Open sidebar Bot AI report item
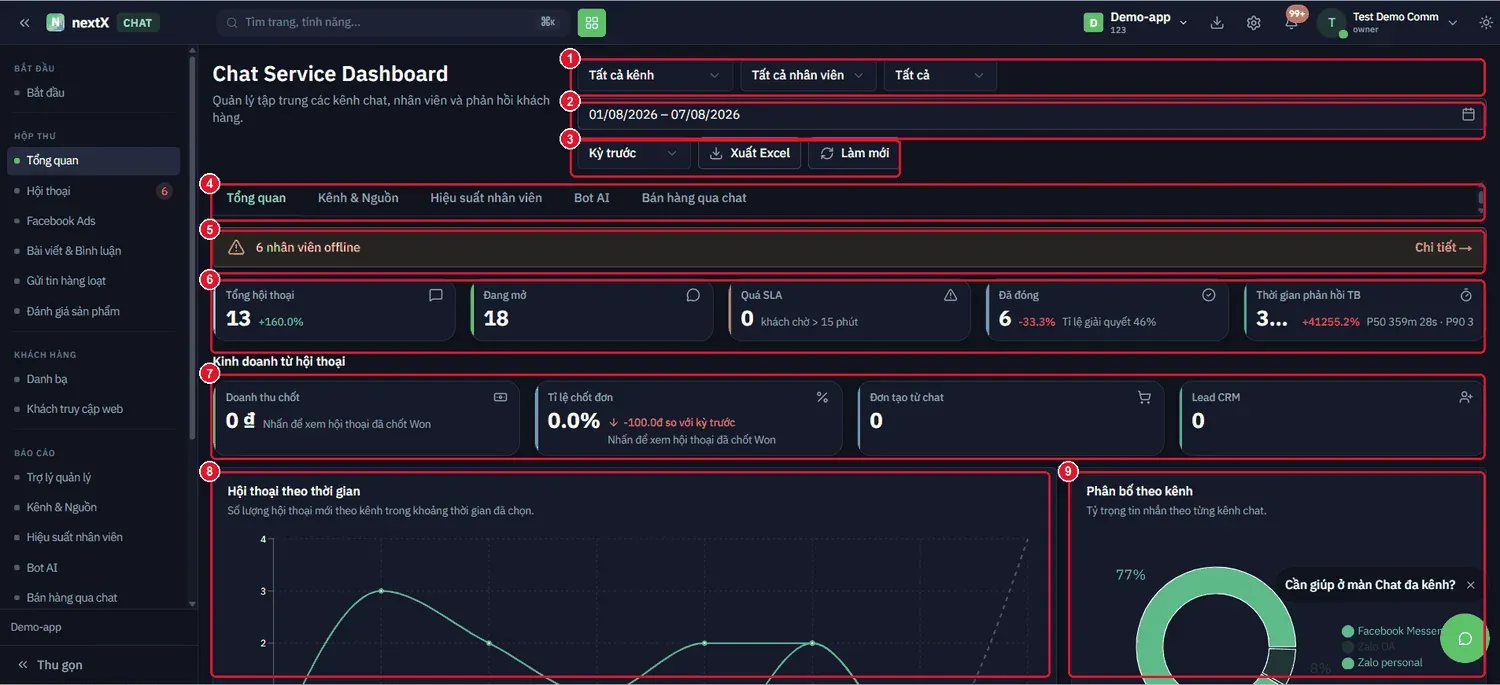The image size is (1500, 685). 93,567
